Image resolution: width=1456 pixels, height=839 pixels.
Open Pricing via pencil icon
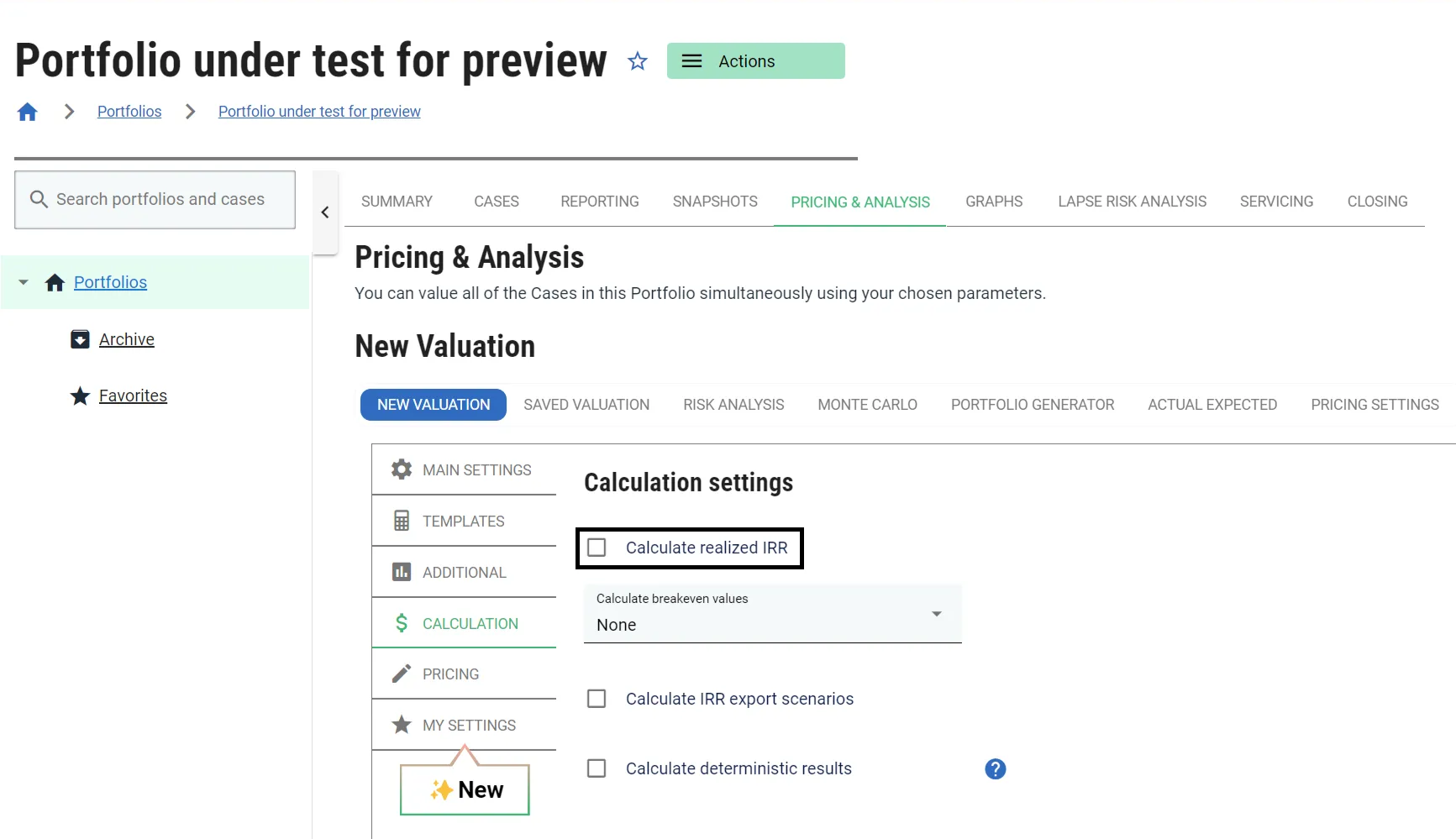click(402, 674)
